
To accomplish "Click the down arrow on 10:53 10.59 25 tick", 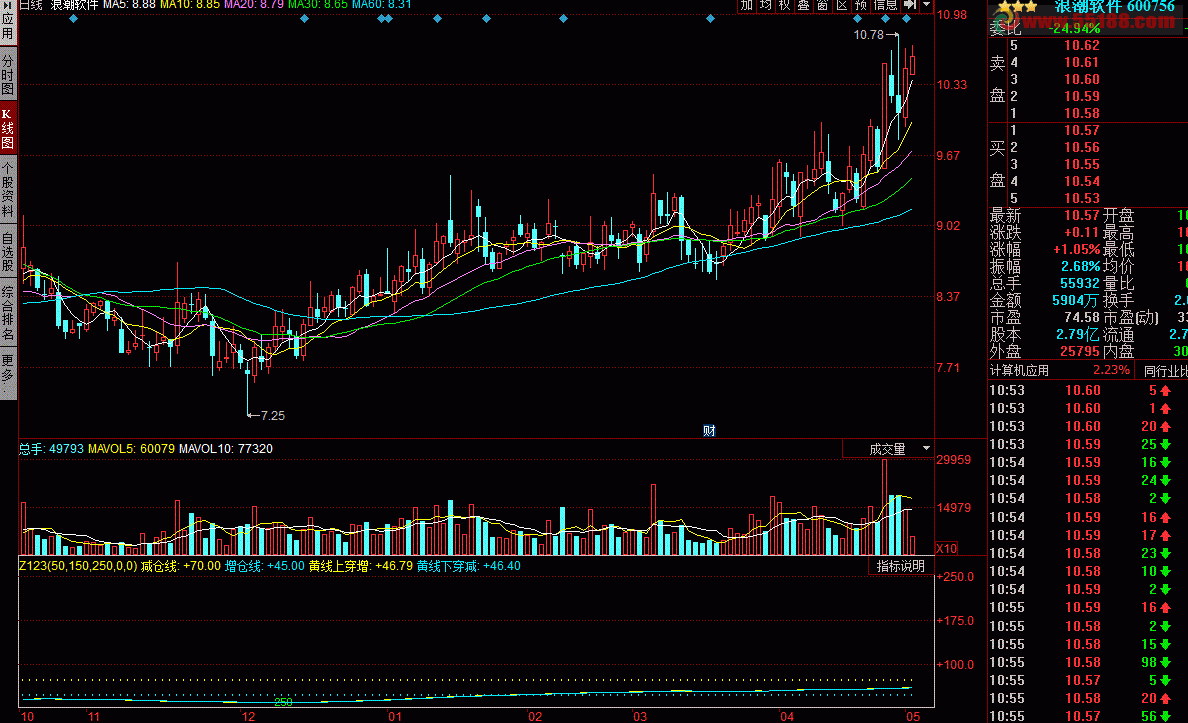I will (1165, 444).
